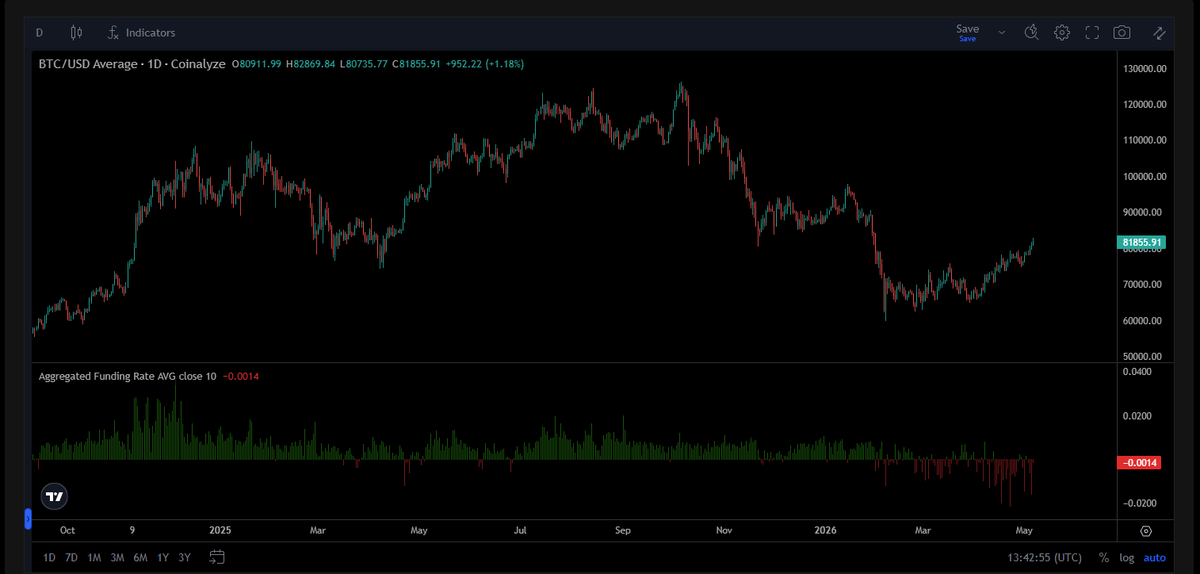Image resolution: width=1200 pixels, height=574 pixels.
Task: Select the 6M date range
Action: [x=140, y=557]
